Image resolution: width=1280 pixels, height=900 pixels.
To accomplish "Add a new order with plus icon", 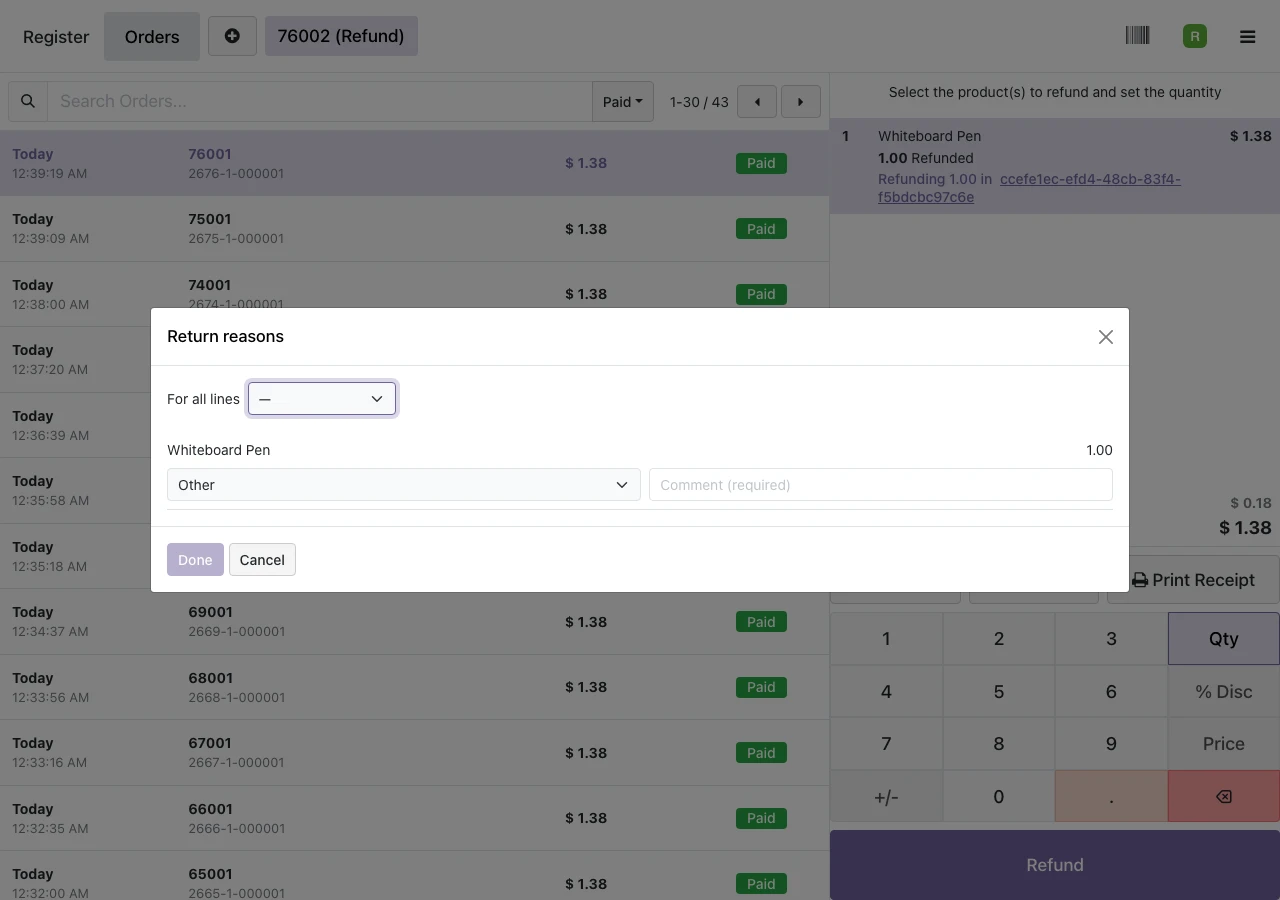I will click(232, 36).
